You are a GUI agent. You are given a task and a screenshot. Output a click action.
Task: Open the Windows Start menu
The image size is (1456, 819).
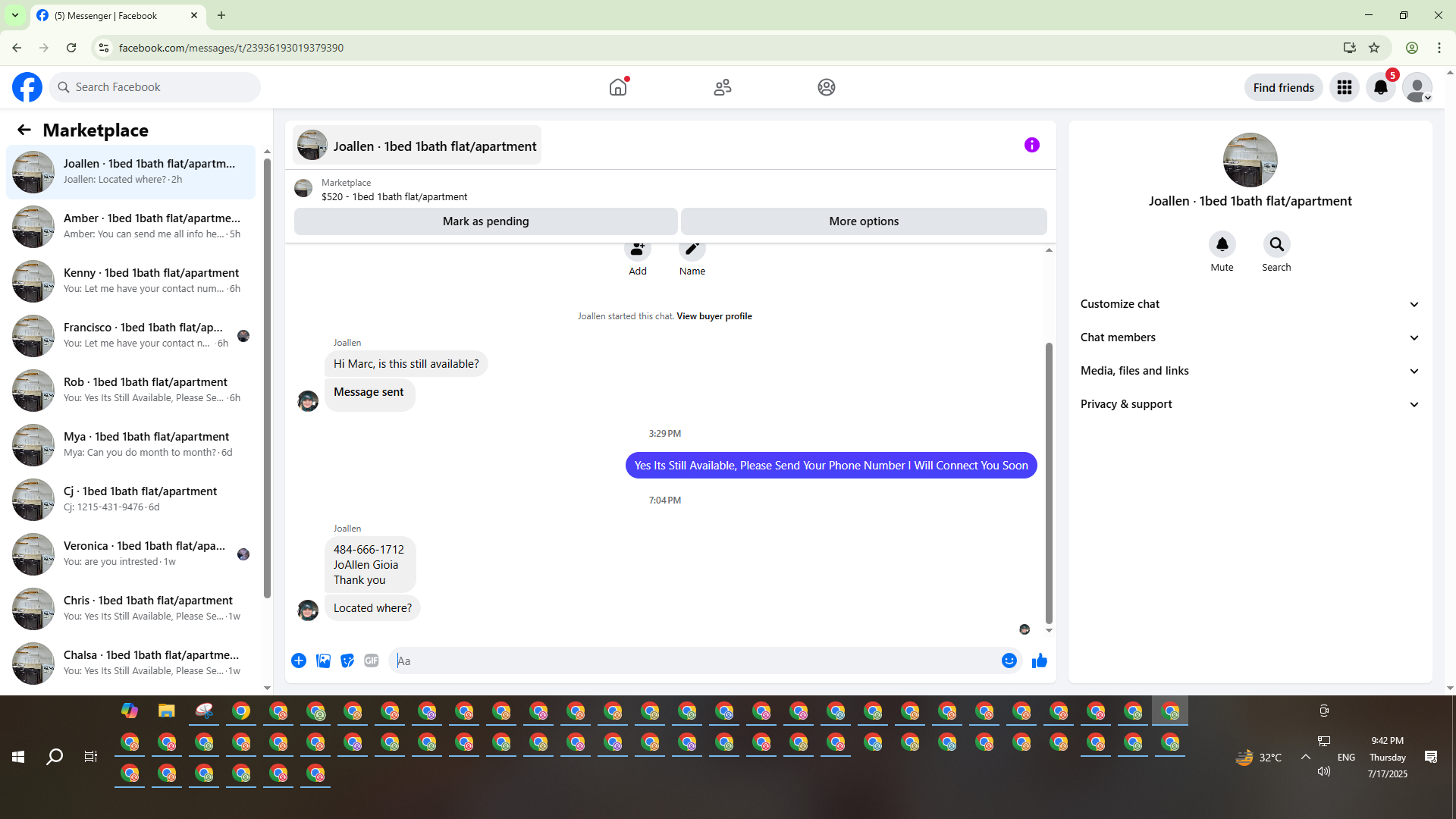click(x=18, y=757)
